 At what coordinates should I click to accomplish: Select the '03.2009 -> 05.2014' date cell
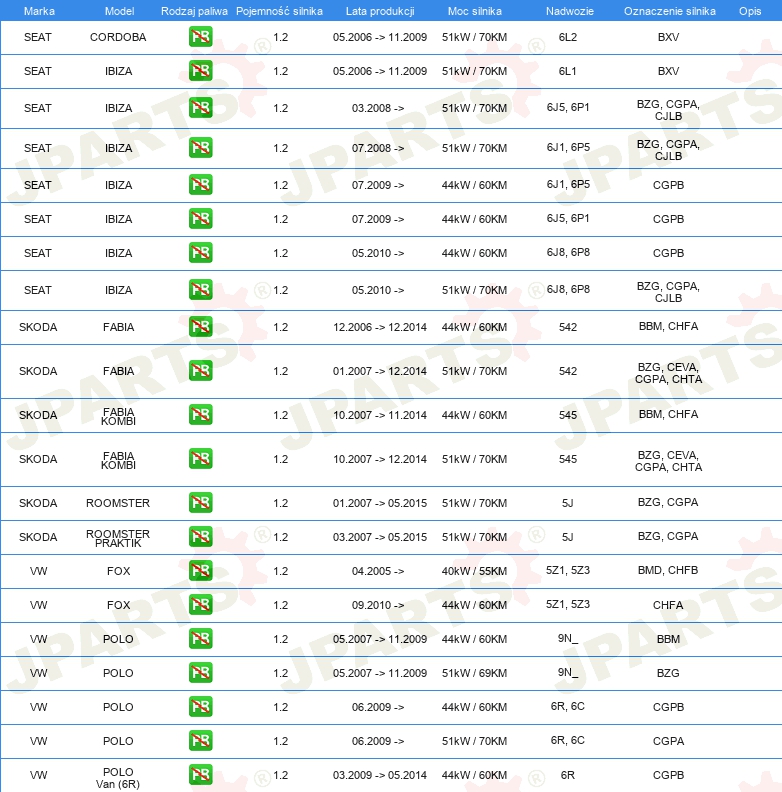pos(380,775)
